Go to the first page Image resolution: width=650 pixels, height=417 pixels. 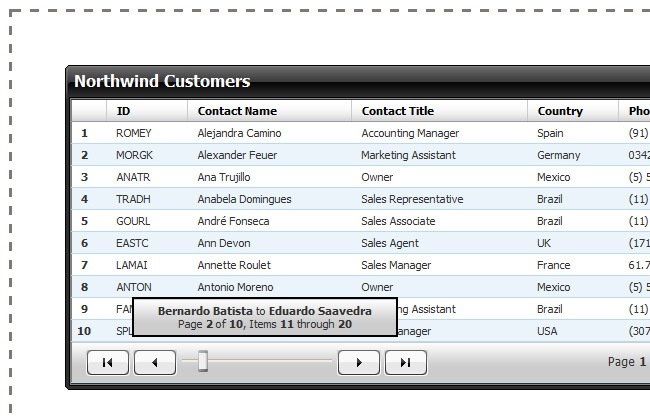pyautogui.click(x=108, y=362)
